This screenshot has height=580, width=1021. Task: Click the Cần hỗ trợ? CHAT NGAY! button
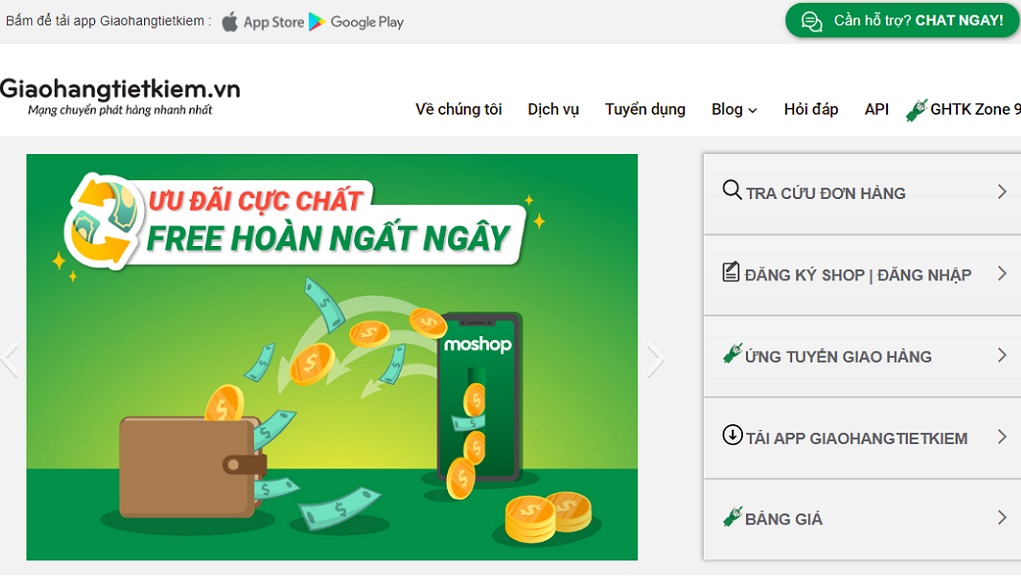pyautogui.click(x=902, y=21)
